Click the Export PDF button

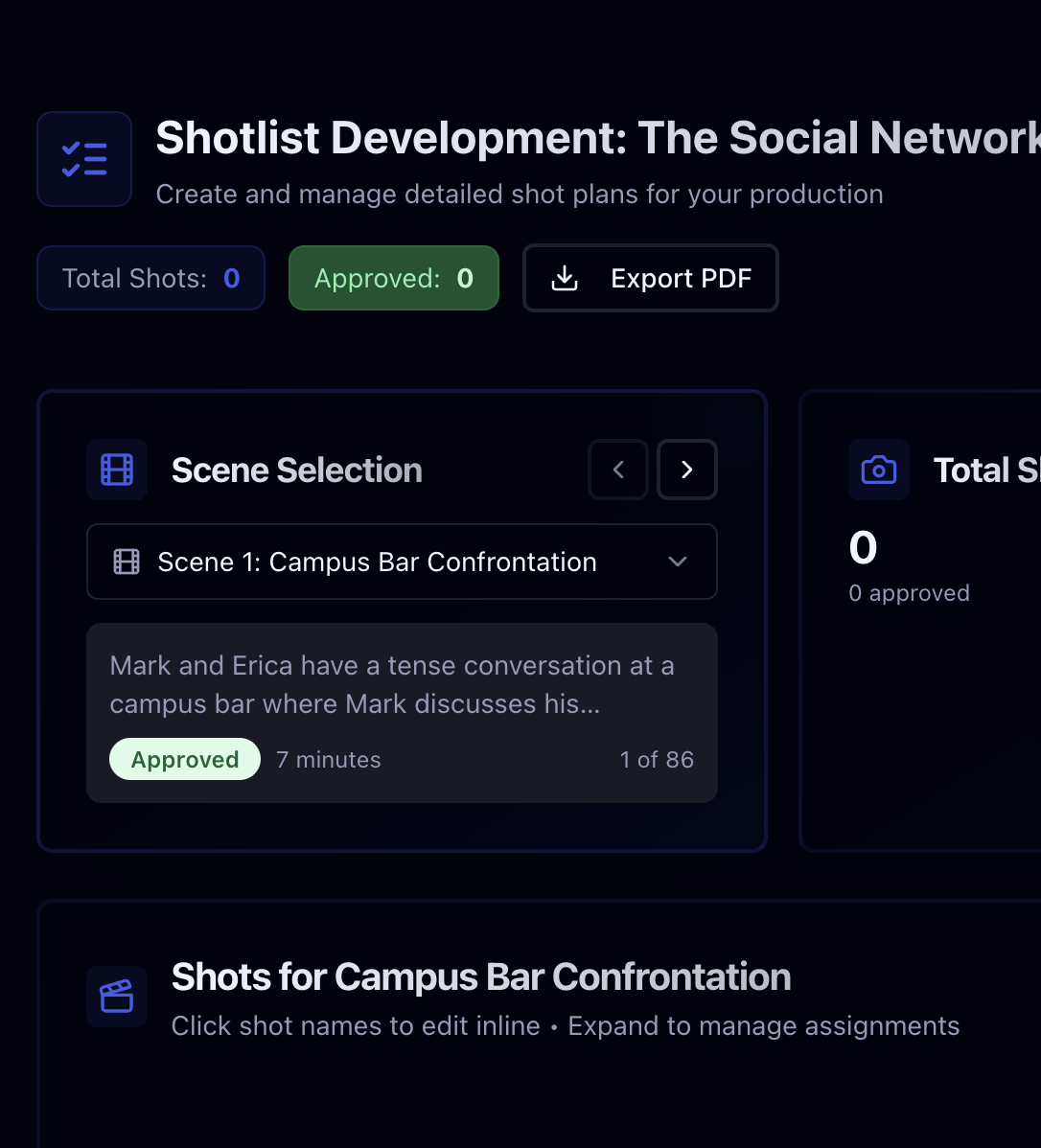coord(651,278)
